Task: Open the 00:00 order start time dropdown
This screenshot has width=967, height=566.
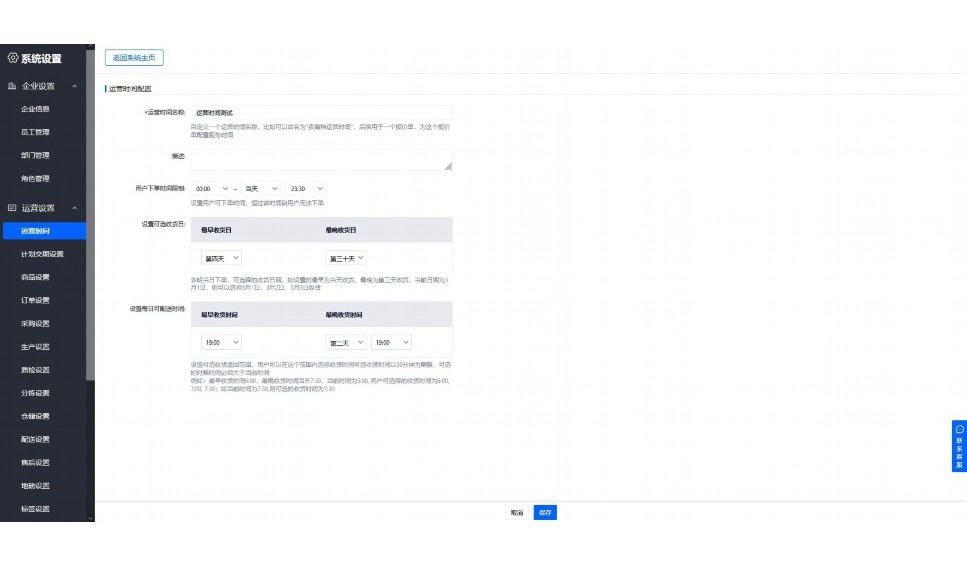Action: click(x=211, y=188)
